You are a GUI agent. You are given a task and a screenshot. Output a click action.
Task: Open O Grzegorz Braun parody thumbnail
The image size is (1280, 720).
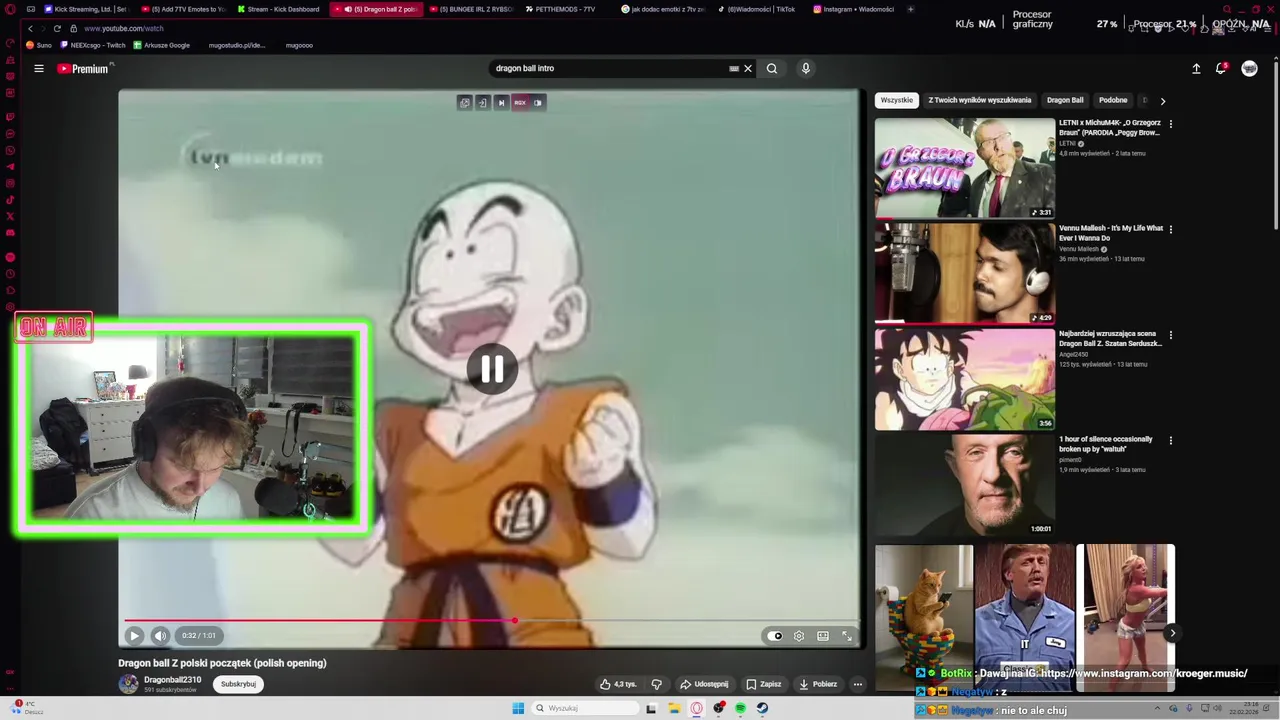pos(965,168)
